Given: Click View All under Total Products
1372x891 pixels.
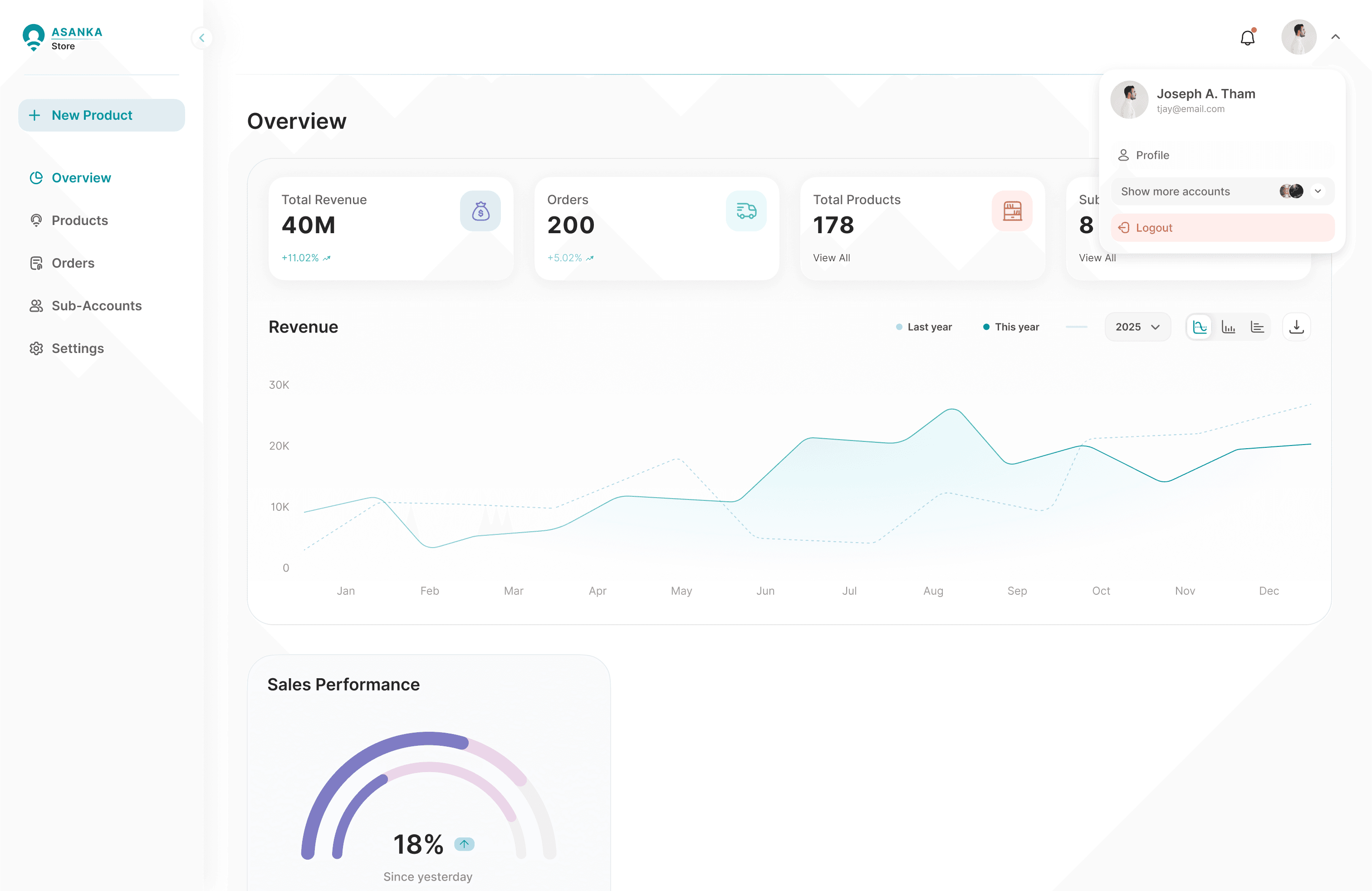Looking at the screenshot, I should coord(831,258).
